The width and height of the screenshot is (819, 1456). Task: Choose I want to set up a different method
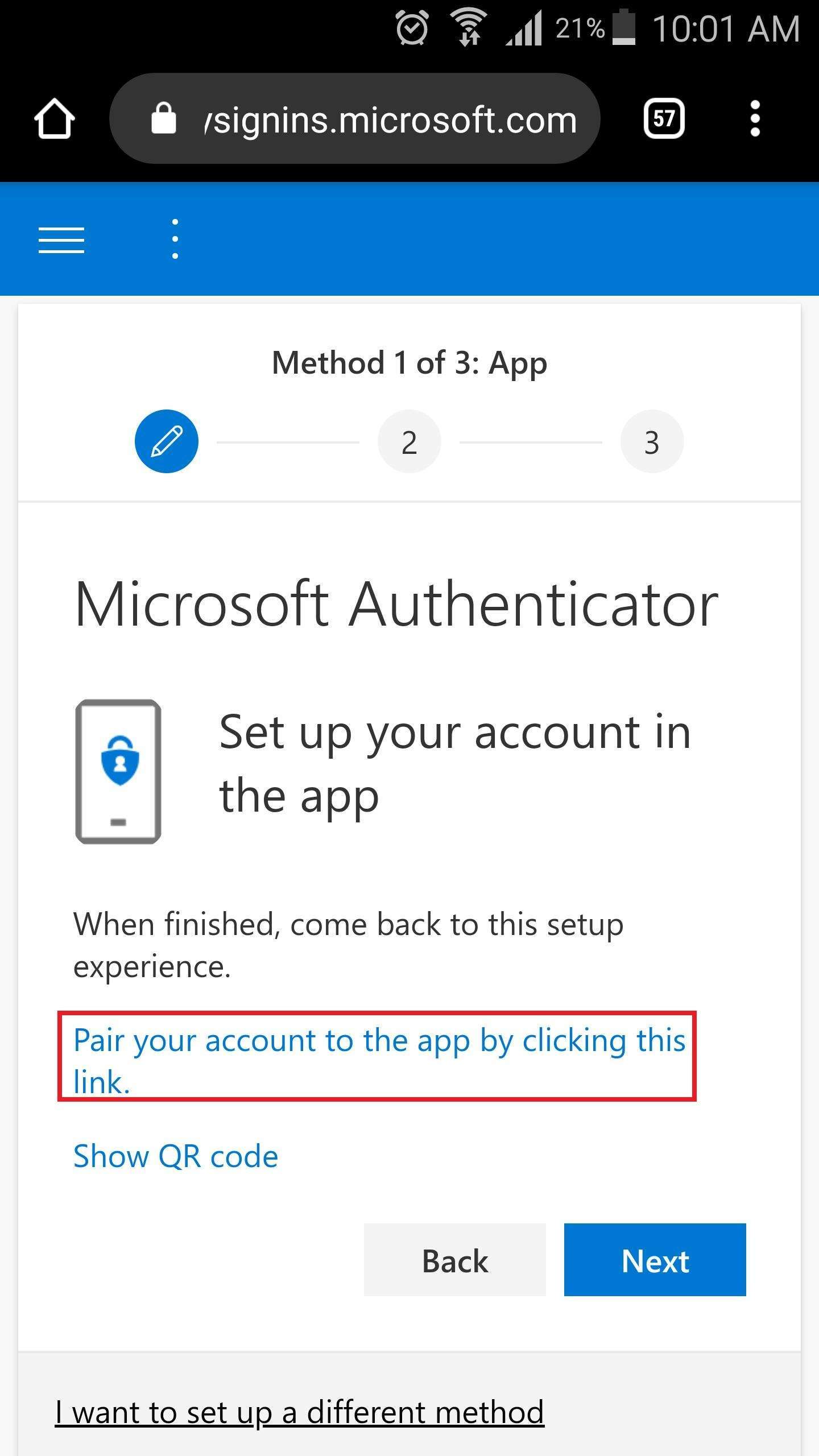coord(300,1413)
